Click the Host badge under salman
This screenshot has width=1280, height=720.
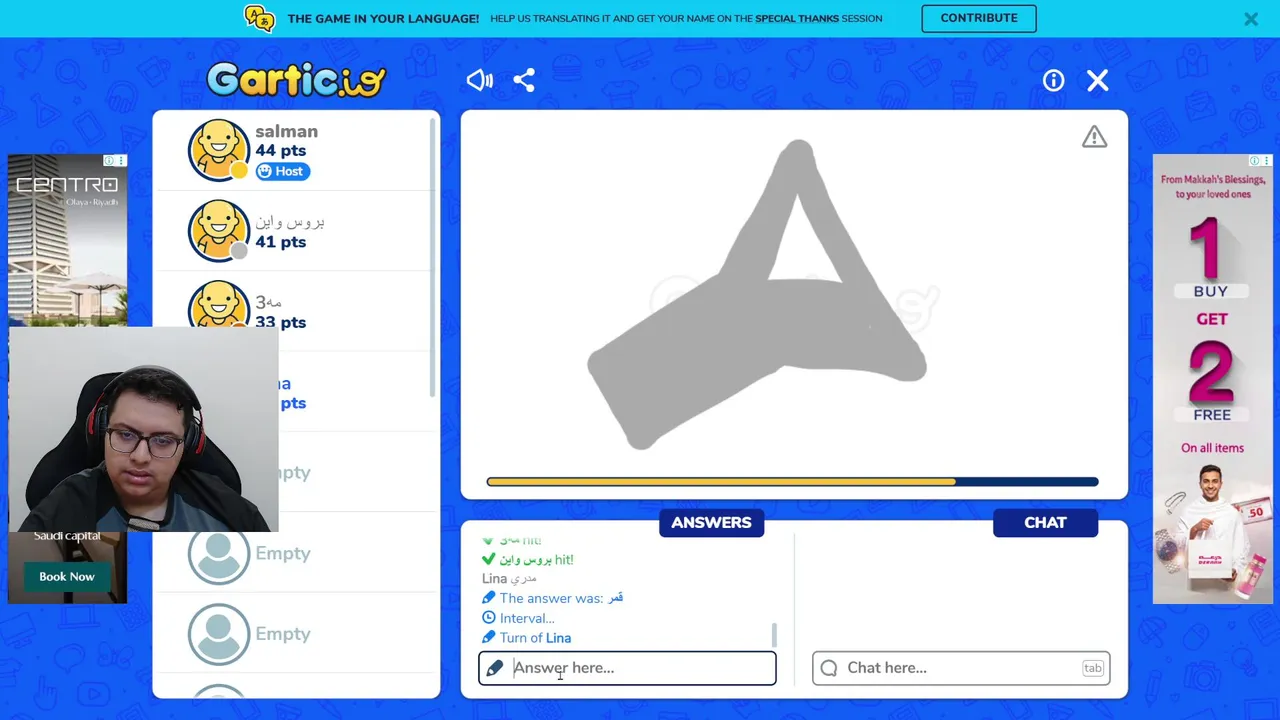[282, 171]
